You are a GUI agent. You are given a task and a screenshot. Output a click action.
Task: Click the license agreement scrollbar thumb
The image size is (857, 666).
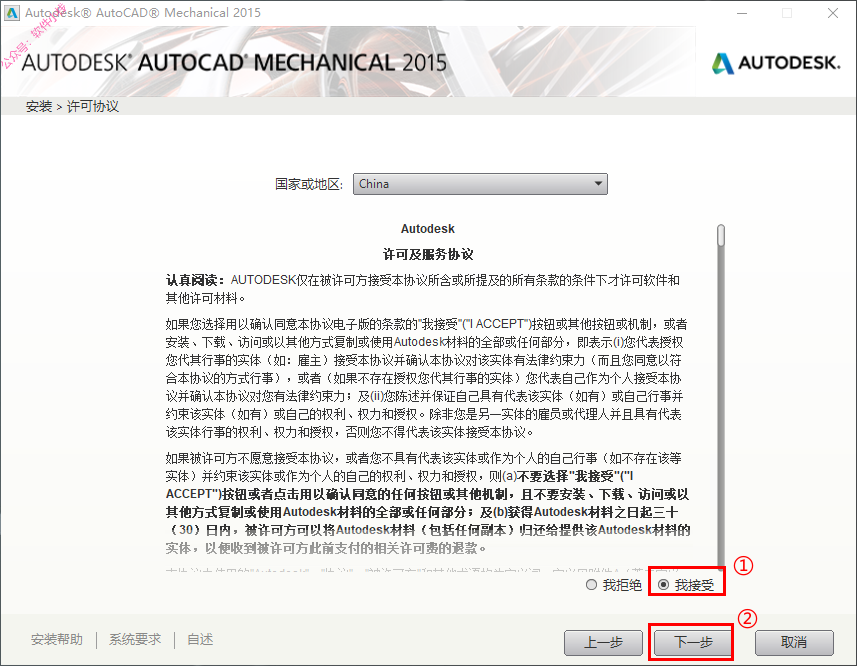click(x=721, y=235)
